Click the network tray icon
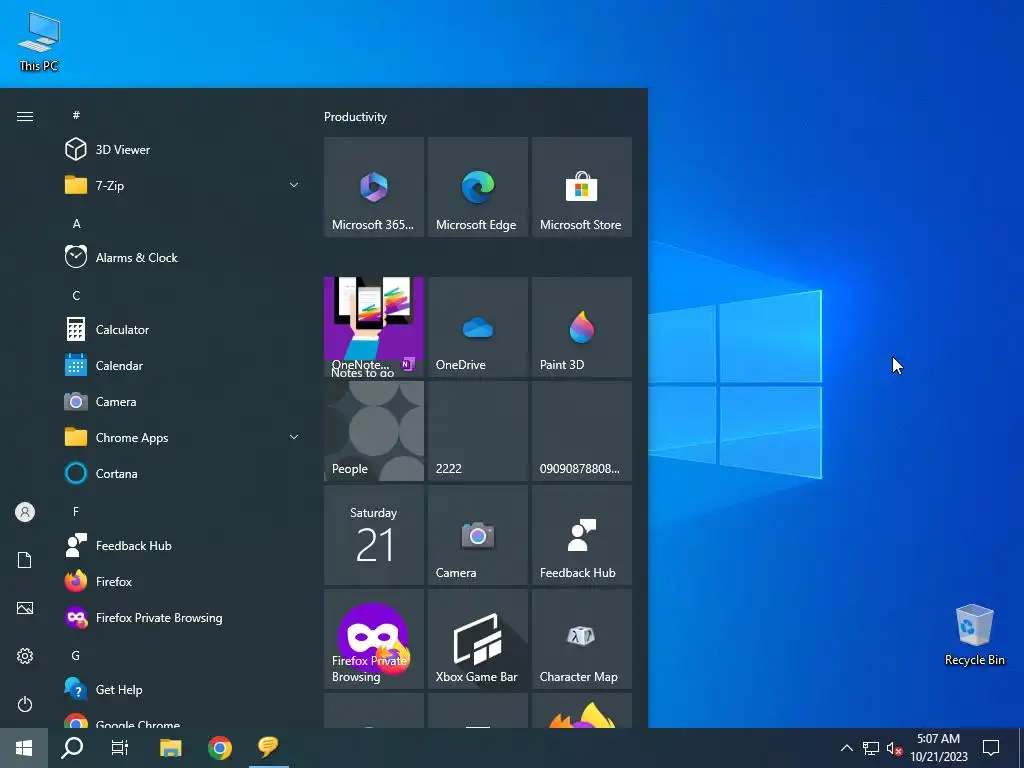Screen dimensions: 1024x768 coord(871,748)
